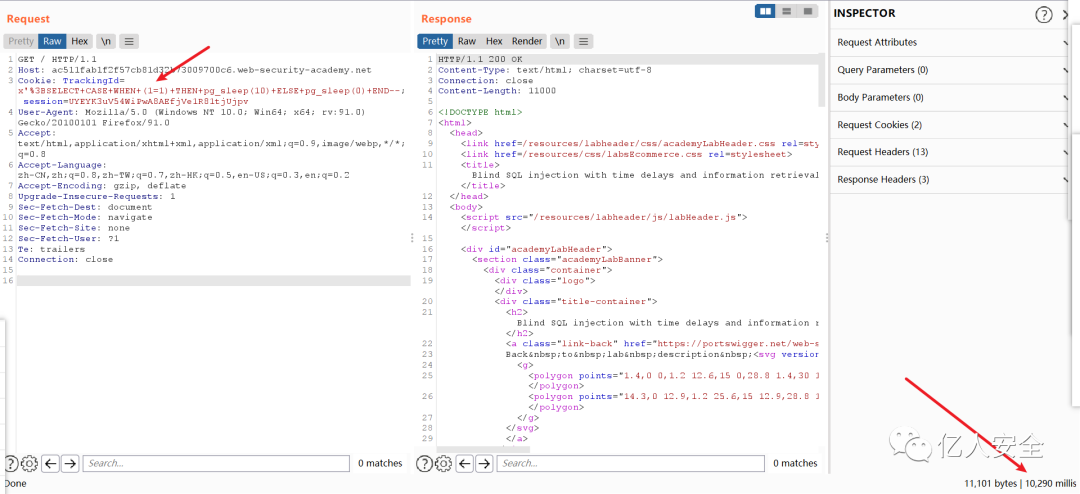
Task: Click the 'Cookie: TrackingId=' line
Action: click(70, 80)
